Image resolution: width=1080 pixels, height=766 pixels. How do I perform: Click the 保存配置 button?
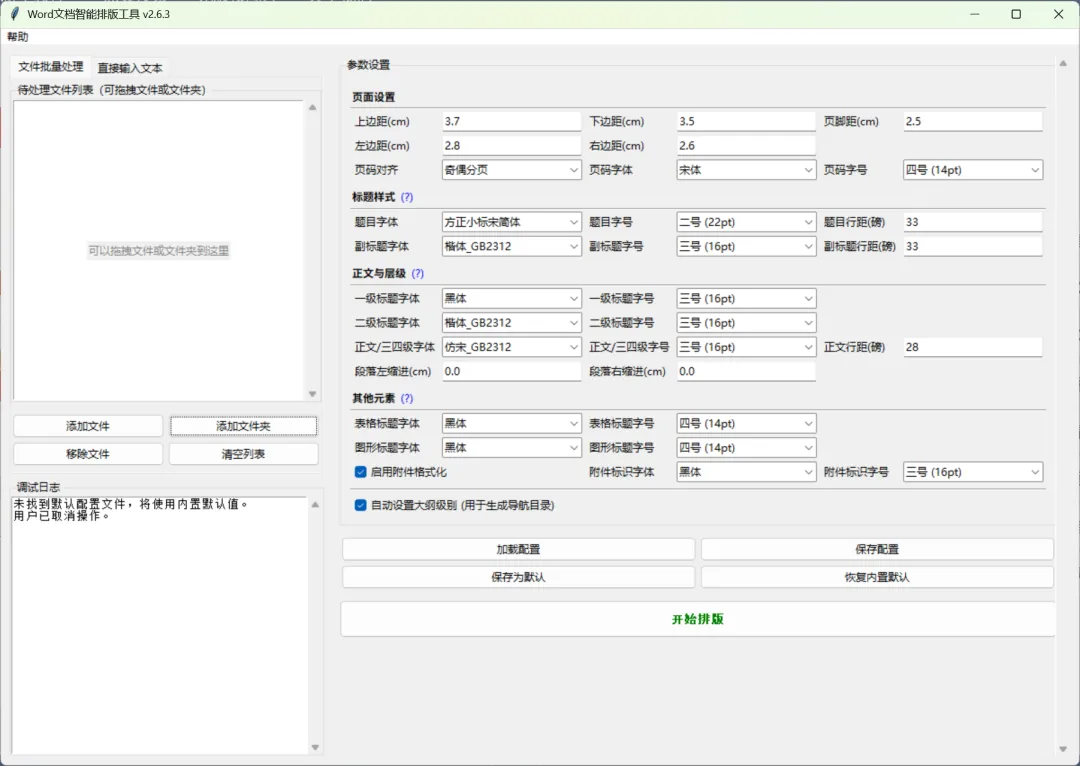pyautogui.click(x=877, y=549)
